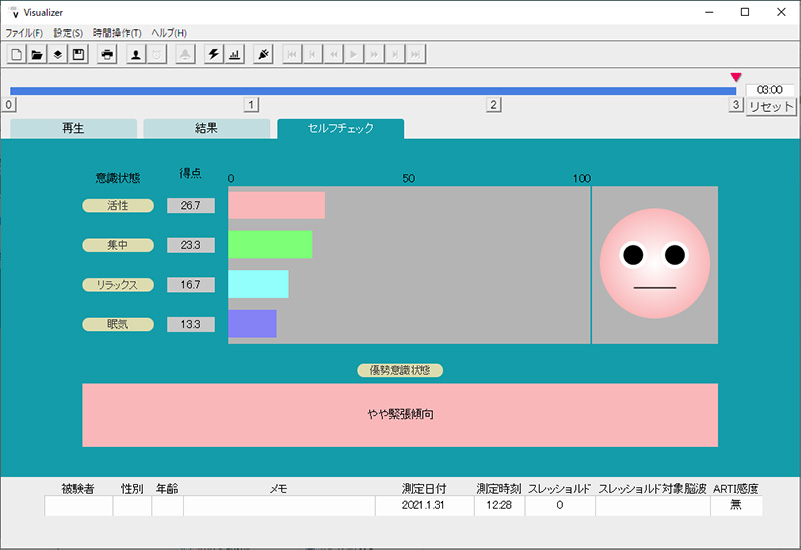Click the fast forward playback button
Image resolution: width=801 pixels, height=550 pixels.
tap(374, 54)
